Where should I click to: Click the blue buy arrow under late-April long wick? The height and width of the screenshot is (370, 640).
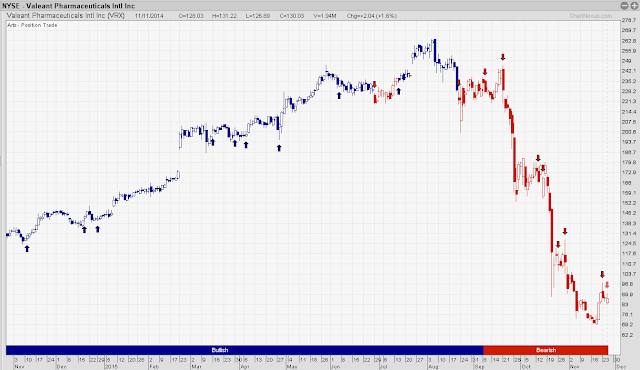click(x=279, y=148)
